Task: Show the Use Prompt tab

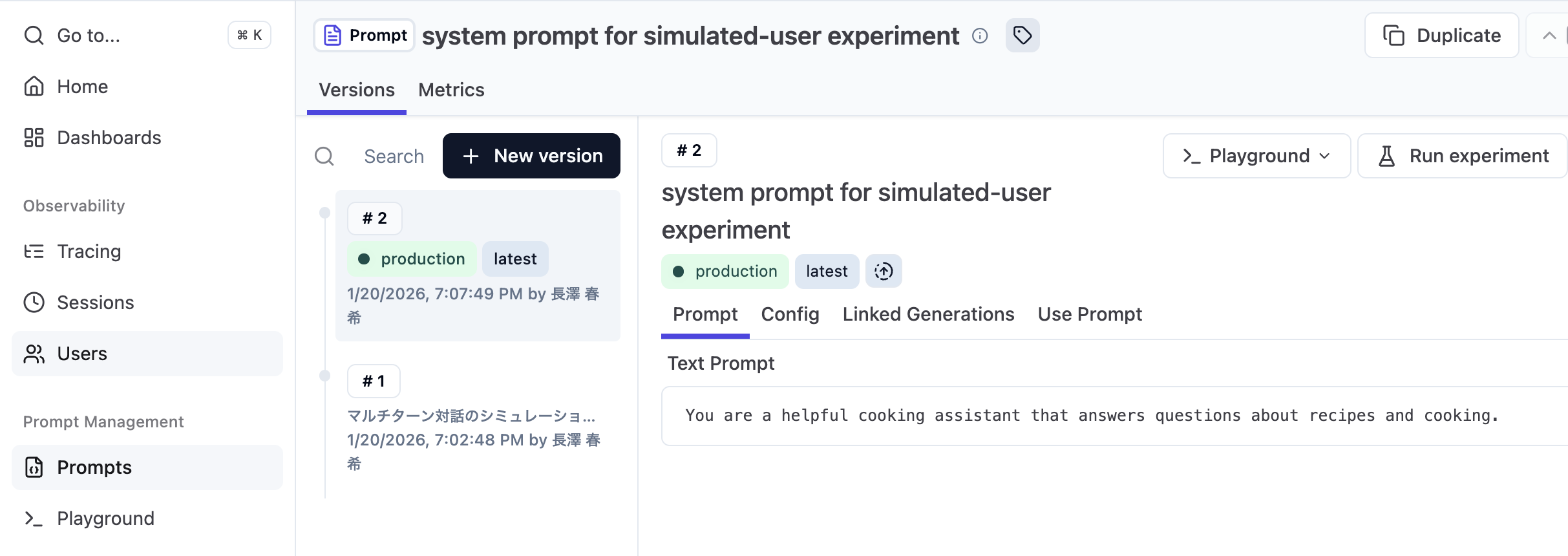Action: [x=1090, y=314]
